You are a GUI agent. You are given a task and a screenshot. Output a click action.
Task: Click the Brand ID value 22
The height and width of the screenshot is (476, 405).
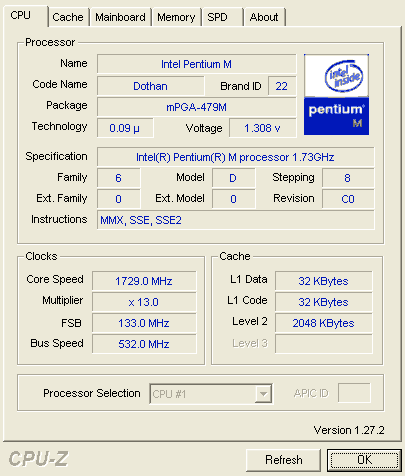(282, 86)
